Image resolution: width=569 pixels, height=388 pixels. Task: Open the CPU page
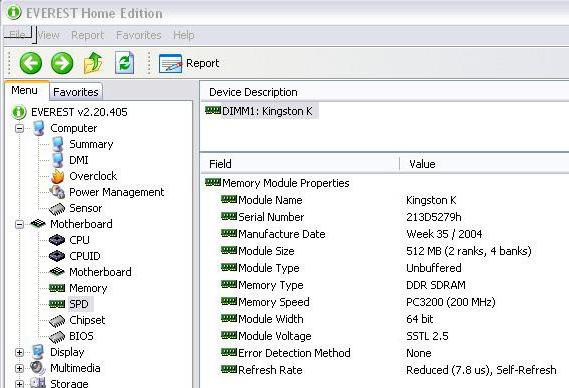click(79, 240)
